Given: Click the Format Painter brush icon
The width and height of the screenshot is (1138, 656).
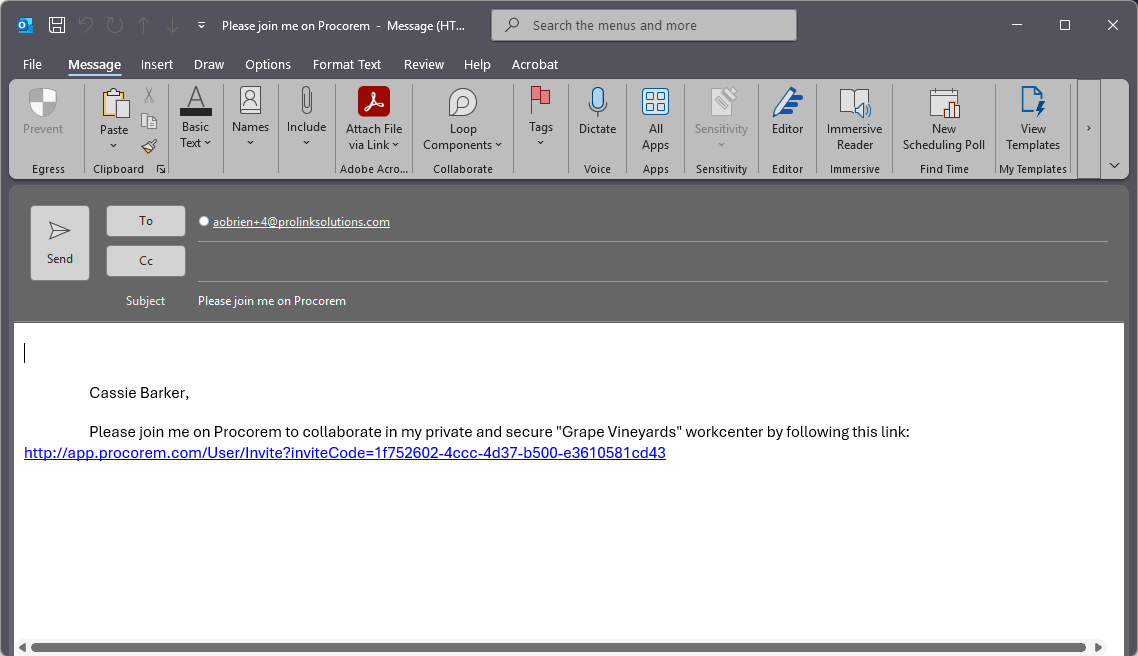Looking at the screenshot, I should pyautogui.click(x=149, y=146).
